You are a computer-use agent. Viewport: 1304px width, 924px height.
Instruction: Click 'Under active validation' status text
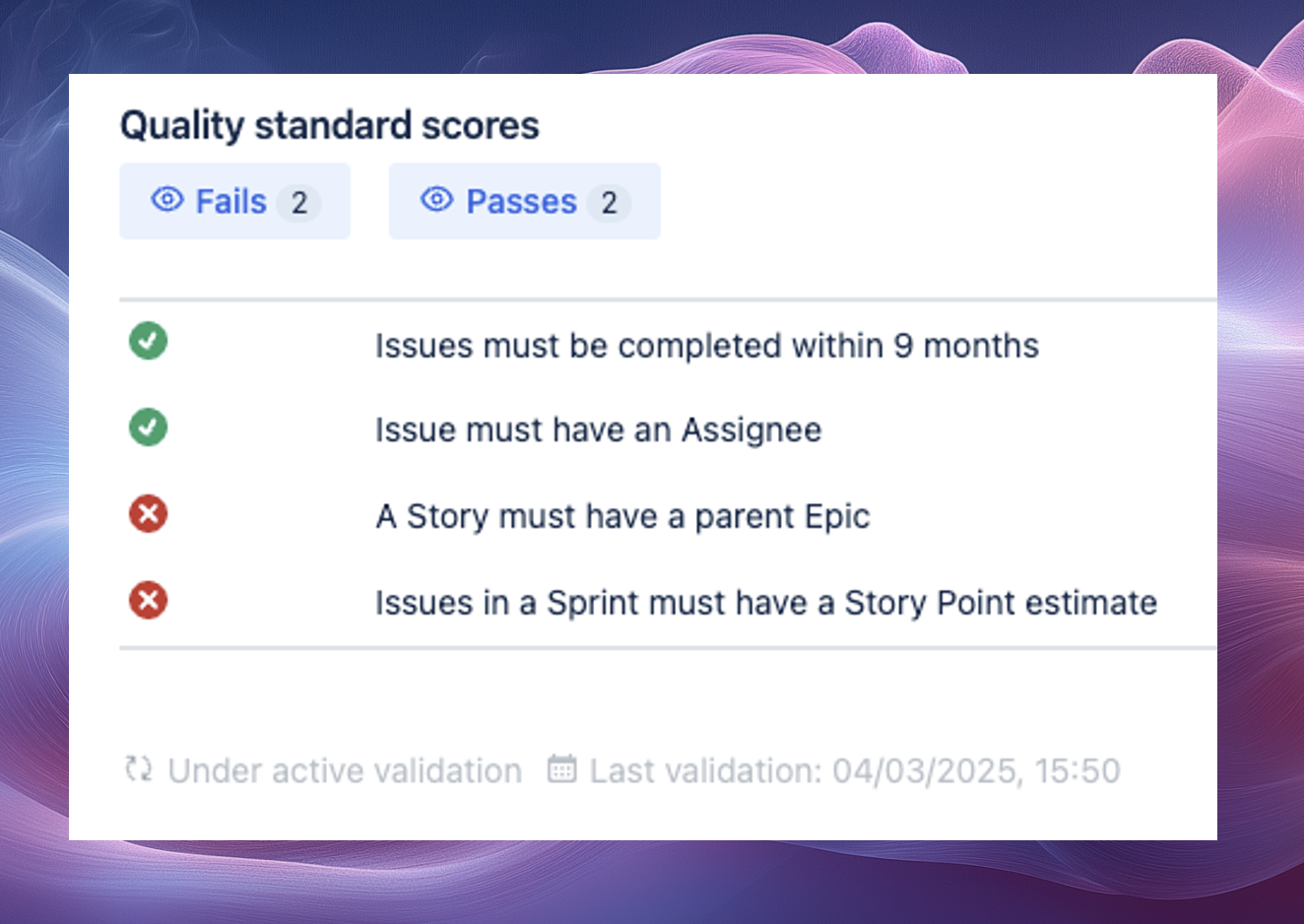point(345,770)
